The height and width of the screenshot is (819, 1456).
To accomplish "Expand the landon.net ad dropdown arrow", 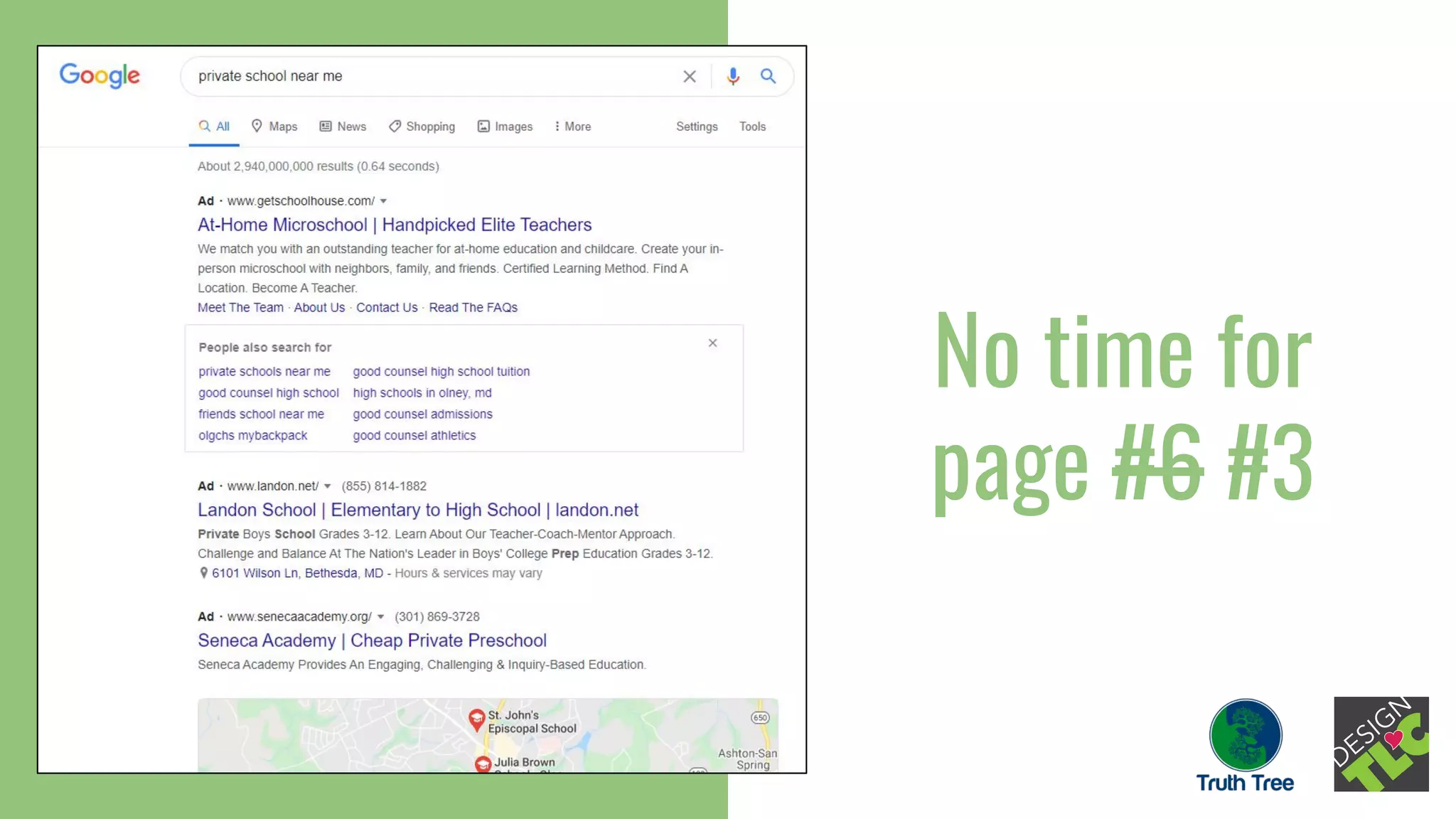I will click(328, 486).
